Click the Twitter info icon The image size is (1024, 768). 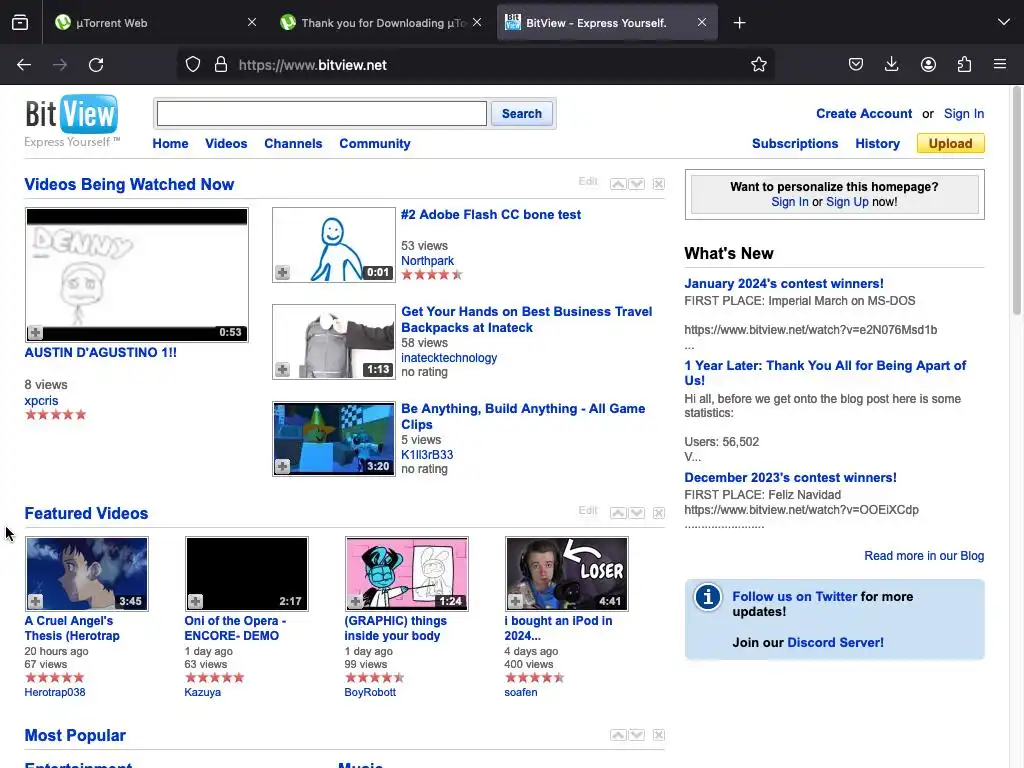pos(707,597)
